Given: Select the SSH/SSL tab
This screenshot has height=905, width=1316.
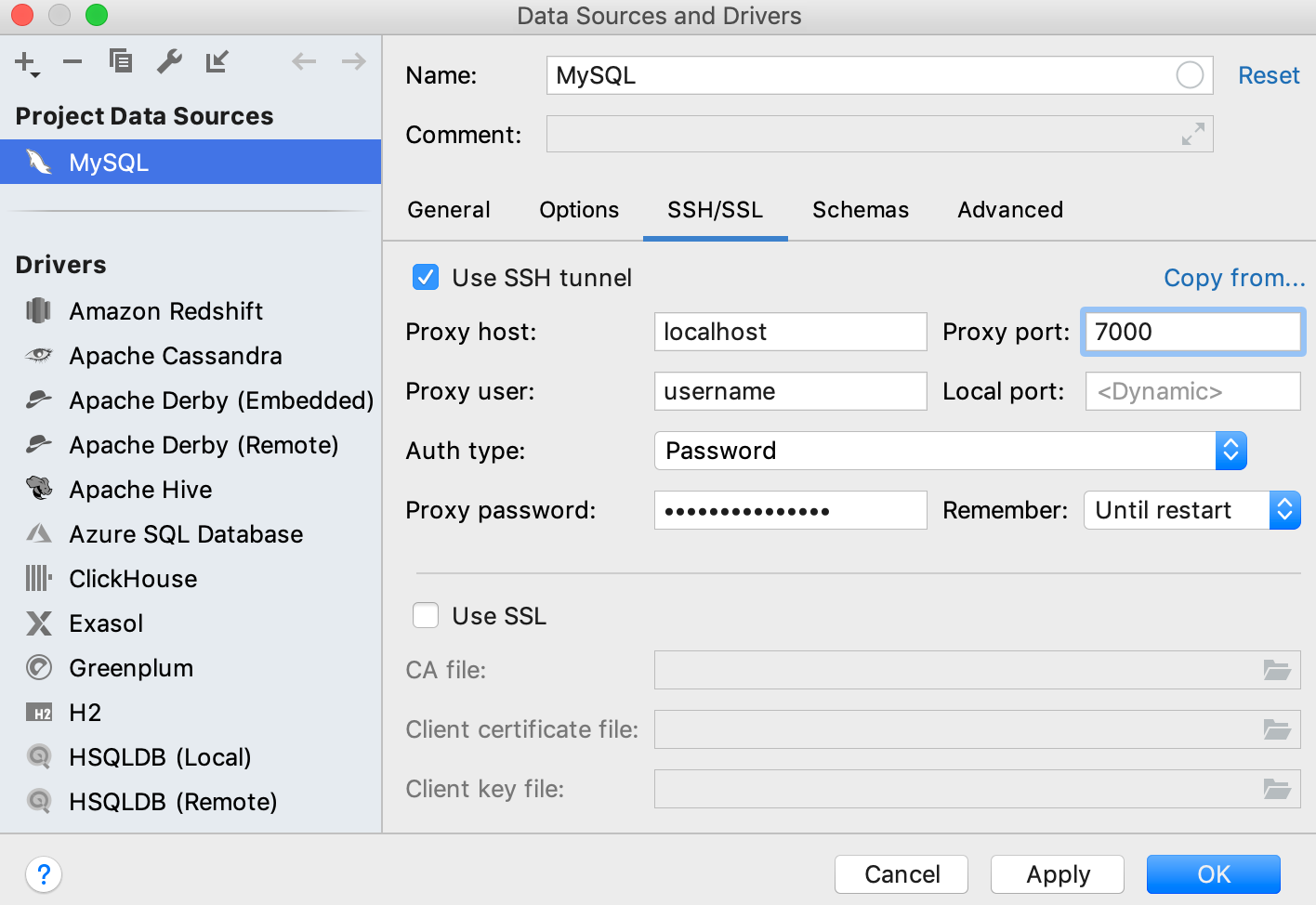Looking at the screenshot, I should click(x=716, y=210).
